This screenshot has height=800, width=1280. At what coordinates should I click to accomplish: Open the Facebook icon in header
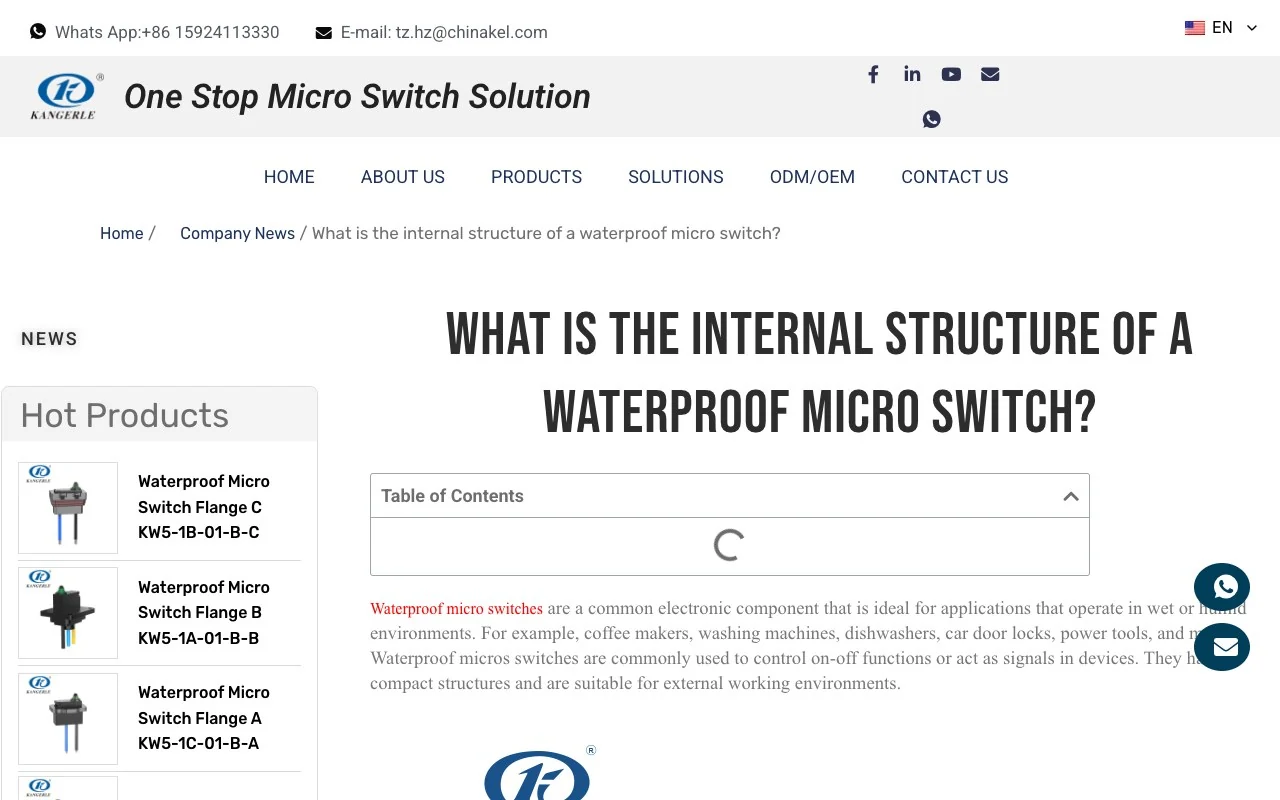click(873, 74)
